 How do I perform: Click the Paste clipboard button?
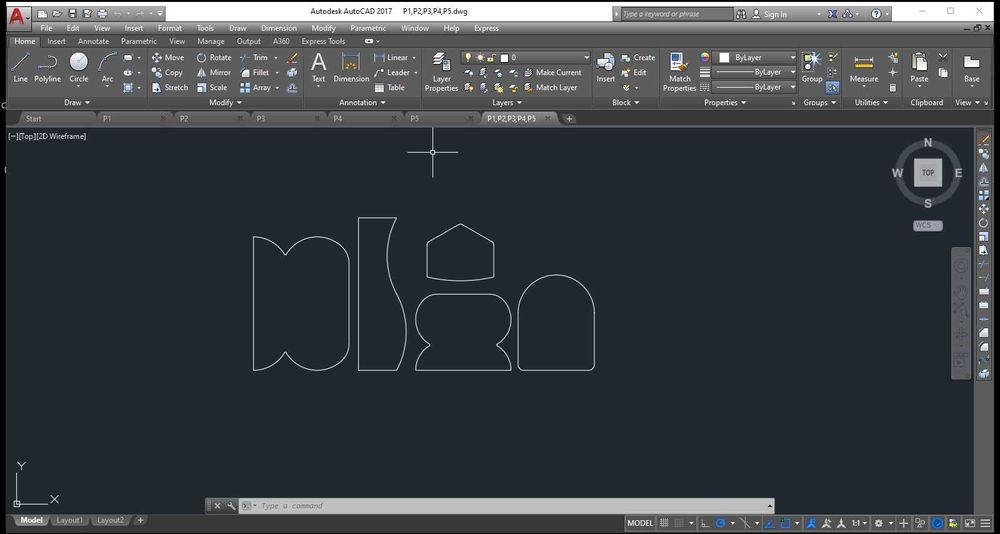pyautogui.click(x=919, y=68)
